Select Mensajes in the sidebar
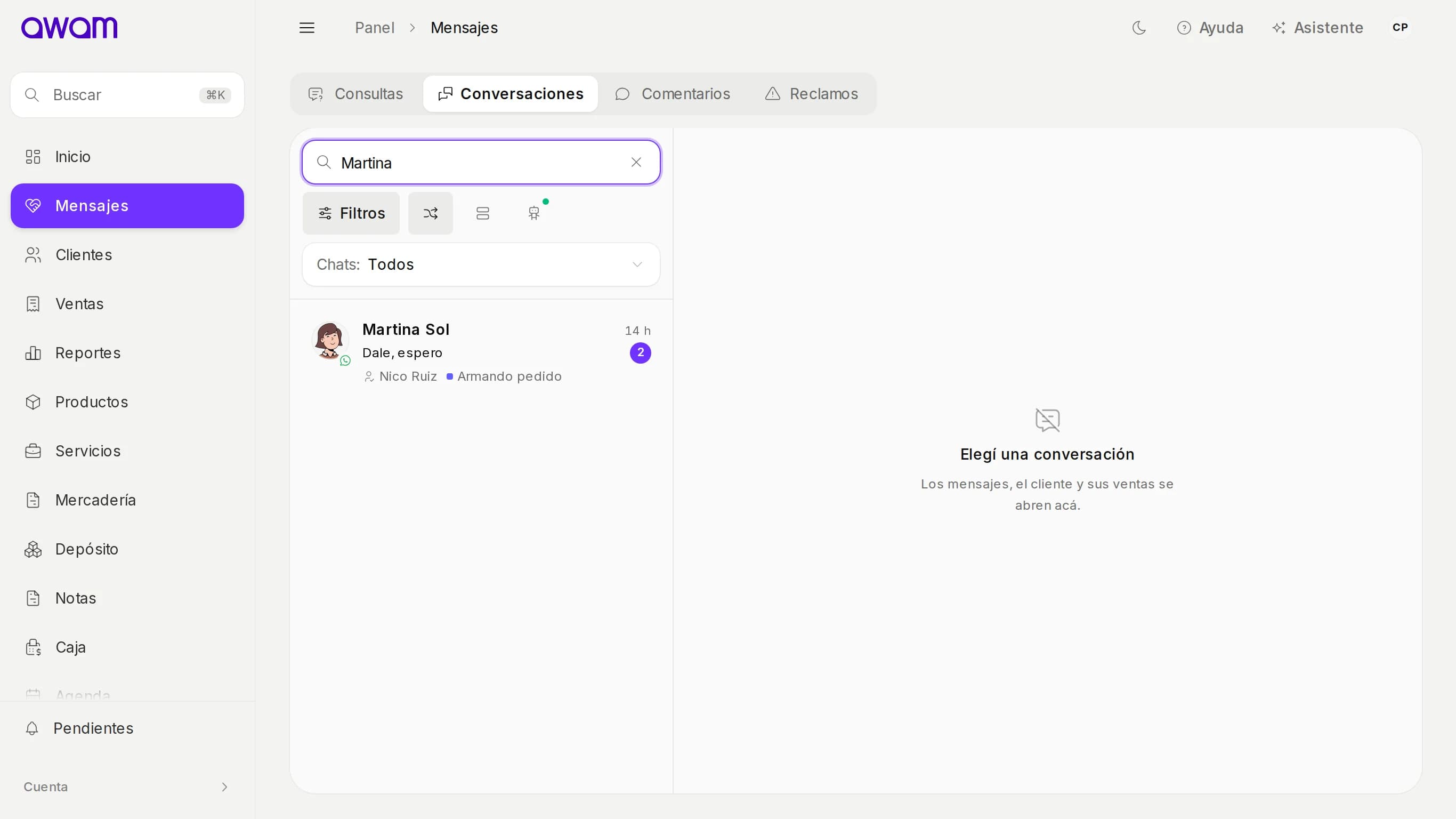The image size is (1456, 819). (x=127, y=206)
